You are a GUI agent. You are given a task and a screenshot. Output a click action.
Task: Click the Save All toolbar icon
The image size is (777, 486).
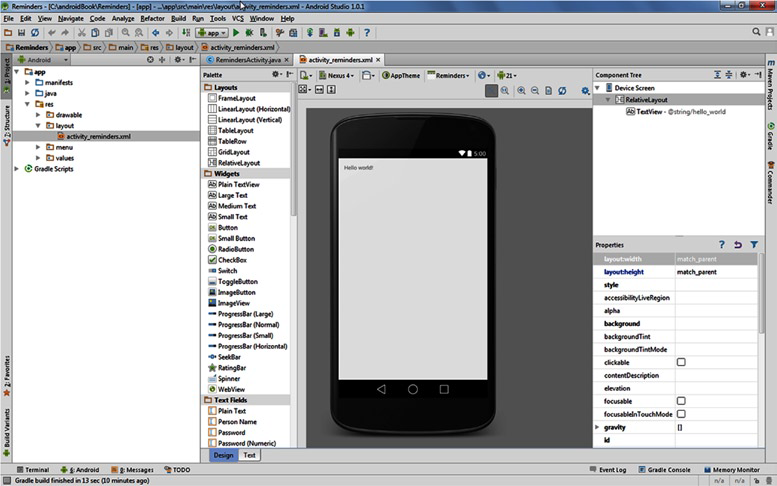[21, 32]
